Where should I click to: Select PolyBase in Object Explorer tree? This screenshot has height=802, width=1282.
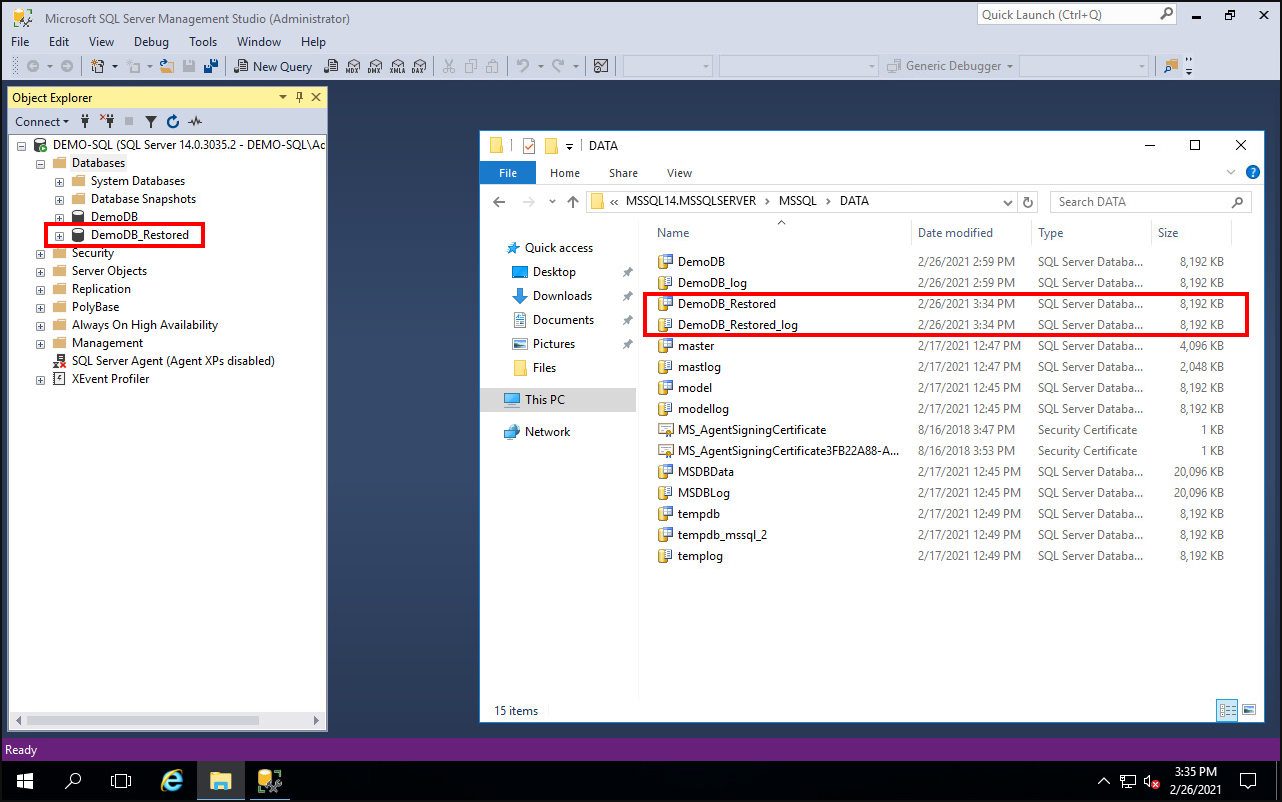(x=95, y=307)
